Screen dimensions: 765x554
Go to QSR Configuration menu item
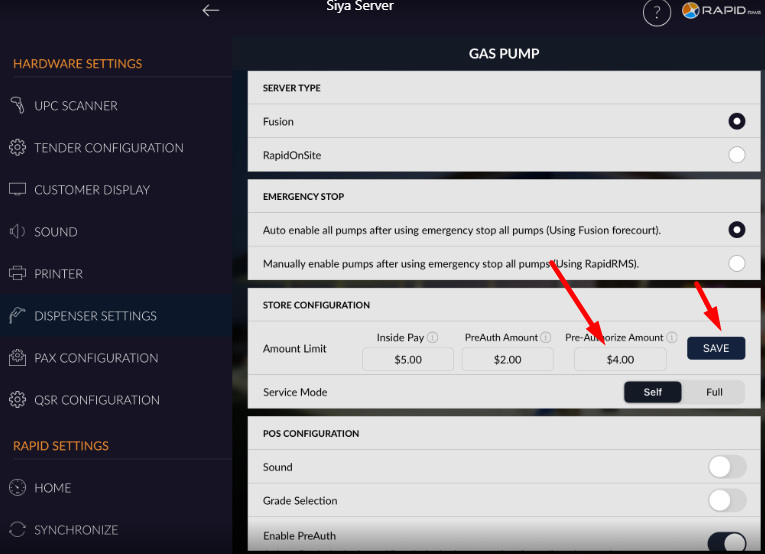click(96, 400)
